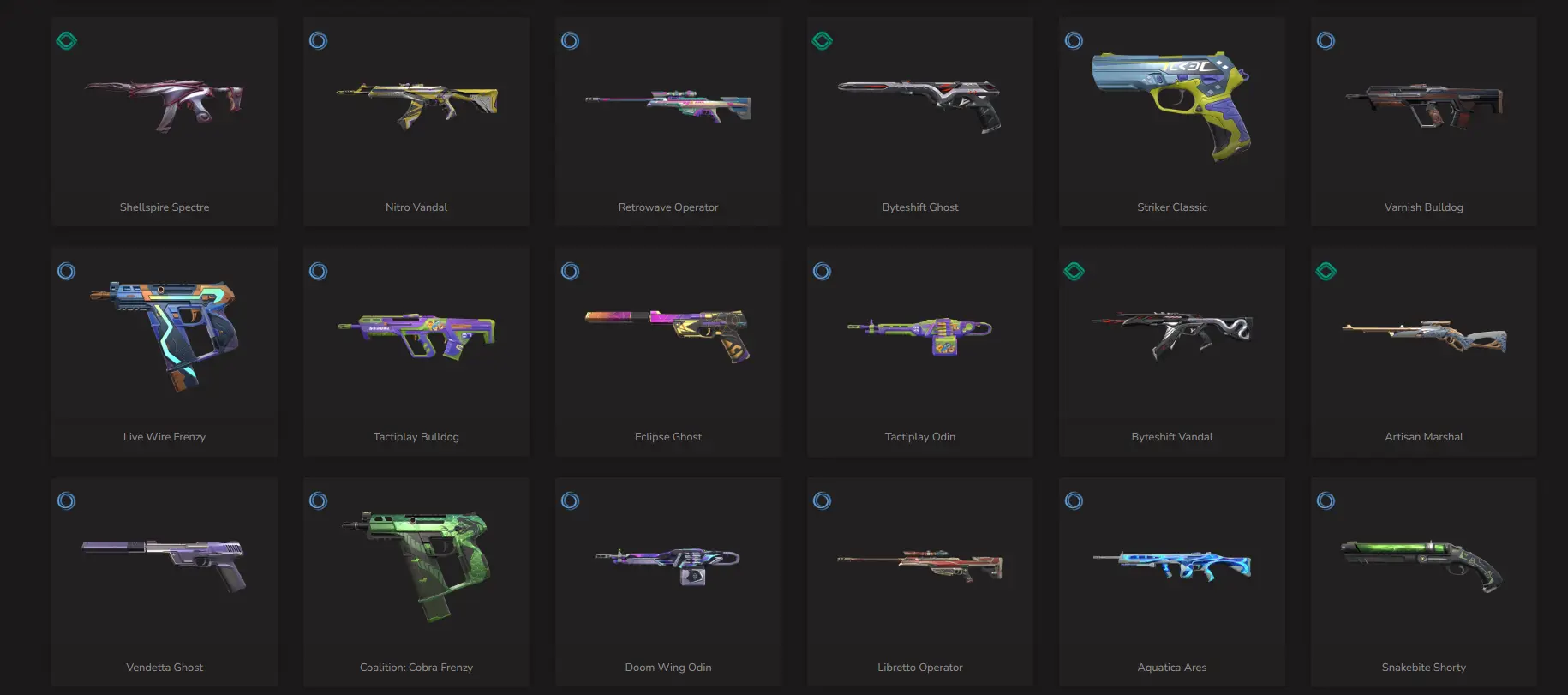Open the Doom Wing Odin skin label
The height and width of the screenshot is (695, 1568).
(x=668, y=668)
